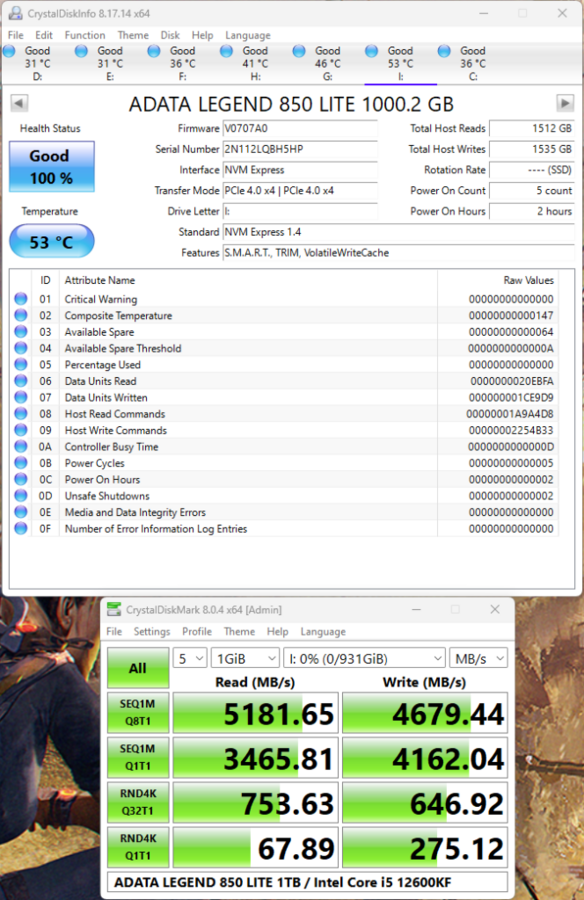This screenshot has height=900, width=584.
Task: Go to previous disk with left arrow
Action: (x=19, y=103)
